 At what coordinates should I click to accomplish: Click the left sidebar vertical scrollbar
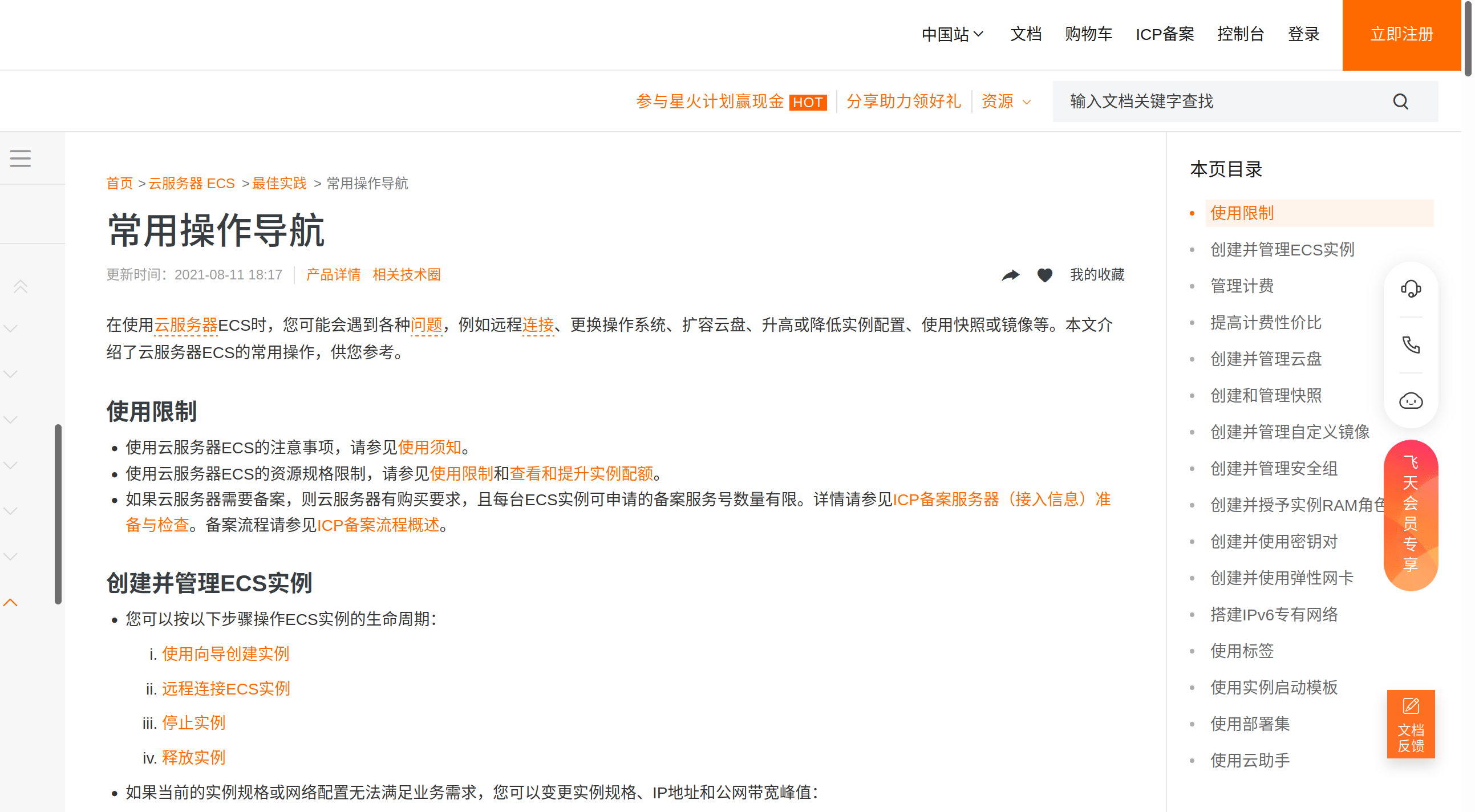(x=58, y=513)
